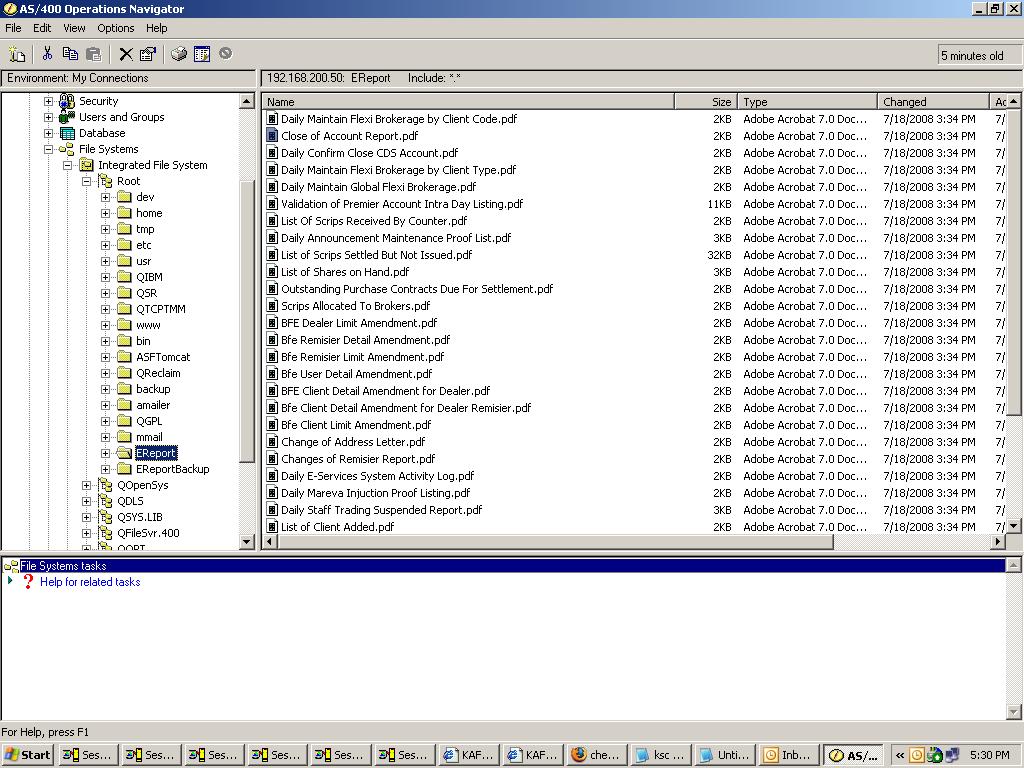The width and height of the screenshot is (1024, 768).
Task: Open the first KAF taskbar window
Action: [469, 755]
